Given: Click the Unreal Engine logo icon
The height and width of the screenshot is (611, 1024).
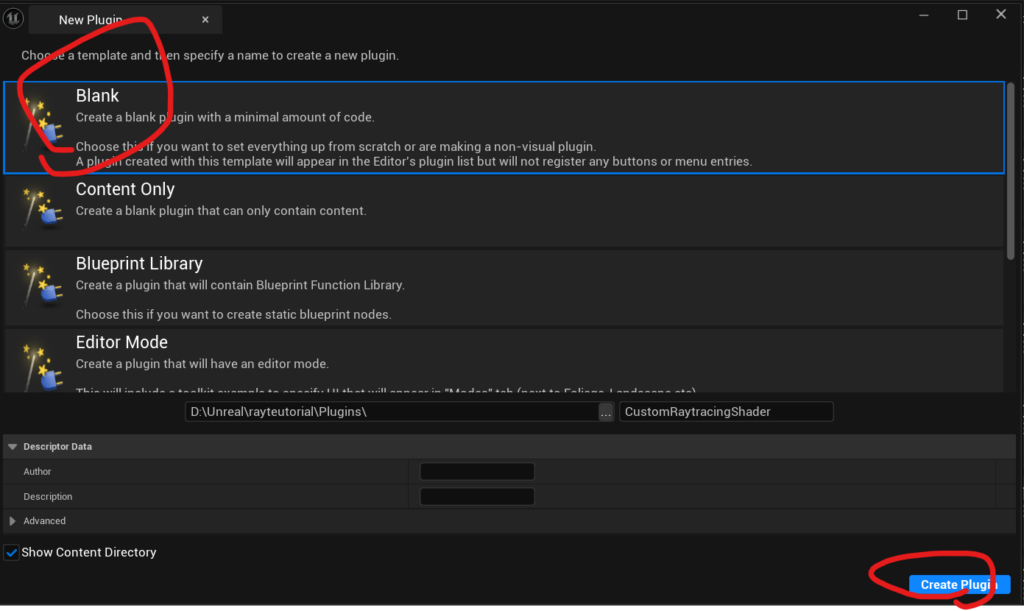Looking at the screenshot, I should (x=14, y=17).
